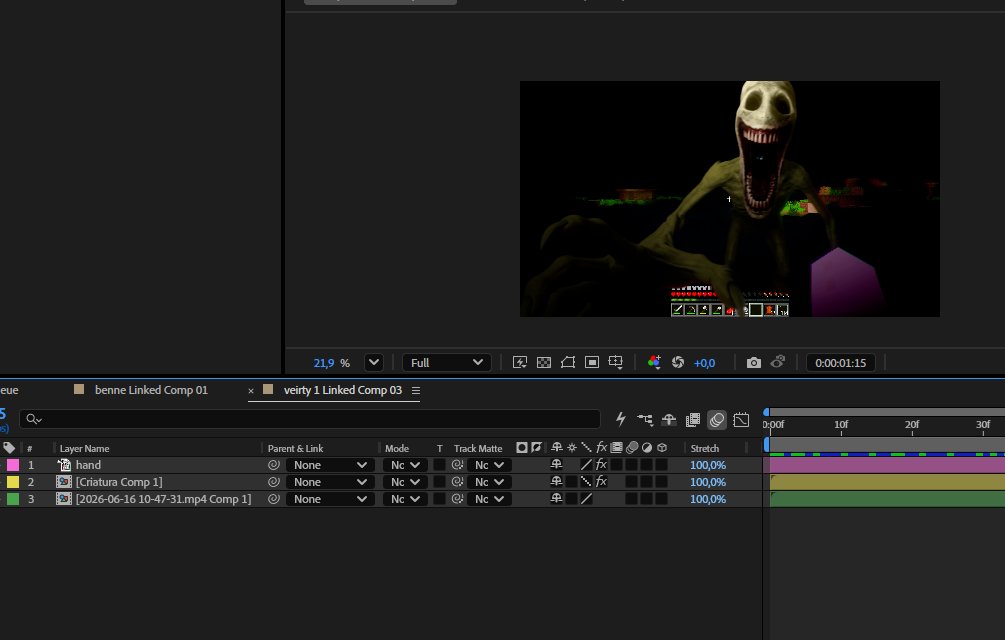The height and width of the screenshot is (640, 1005).
Task: Switch to benne Linked Comp 01 tab
Action: 151,390
